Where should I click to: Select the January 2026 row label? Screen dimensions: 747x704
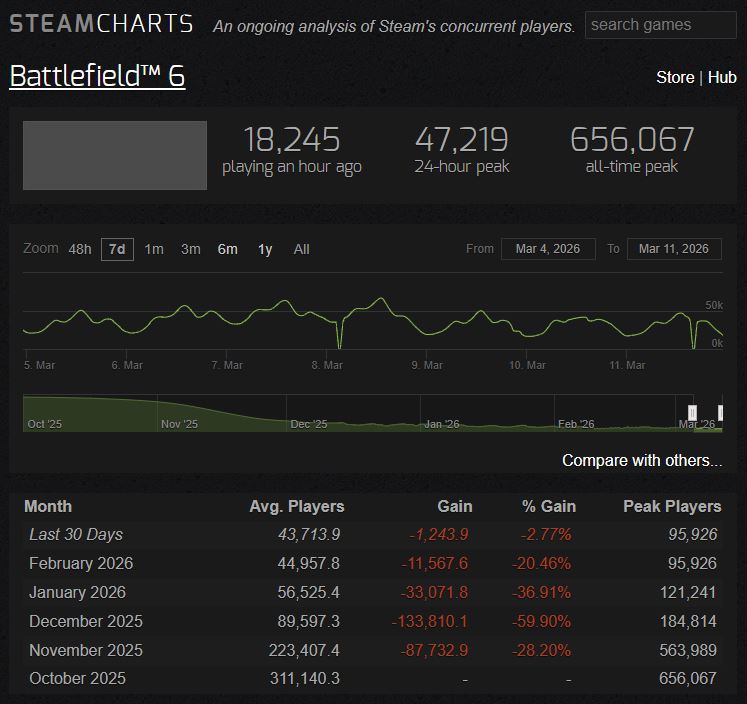pos(77,593)
